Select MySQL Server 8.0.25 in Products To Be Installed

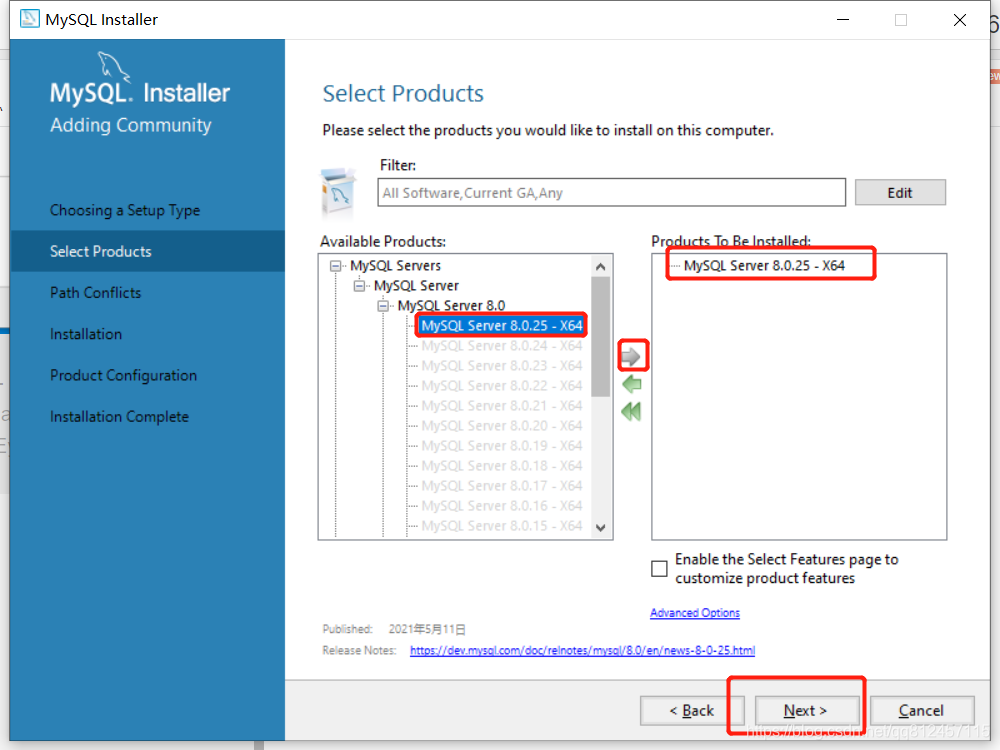[764, 265]
